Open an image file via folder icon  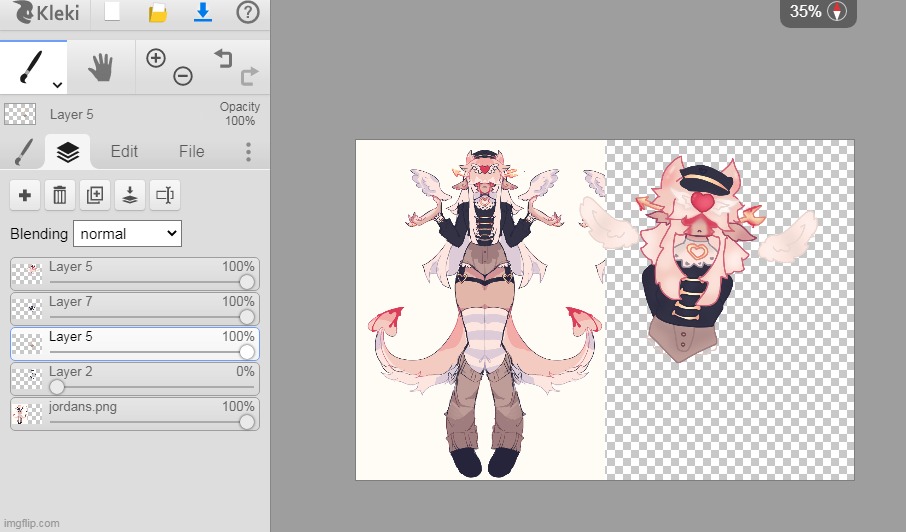click(157, 13)
